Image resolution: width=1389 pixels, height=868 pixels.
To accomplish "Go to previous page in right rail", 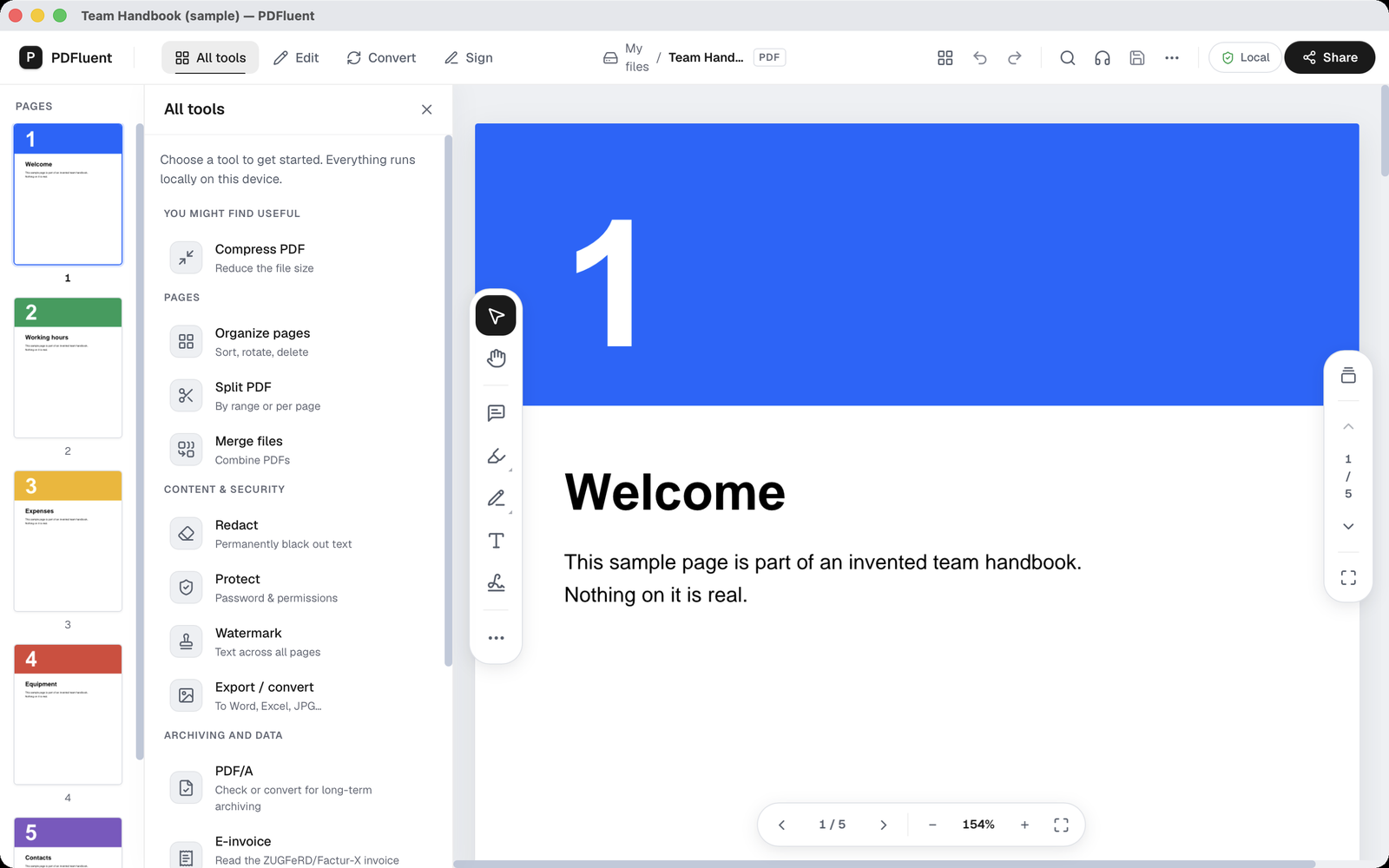I will point(1348,426).
